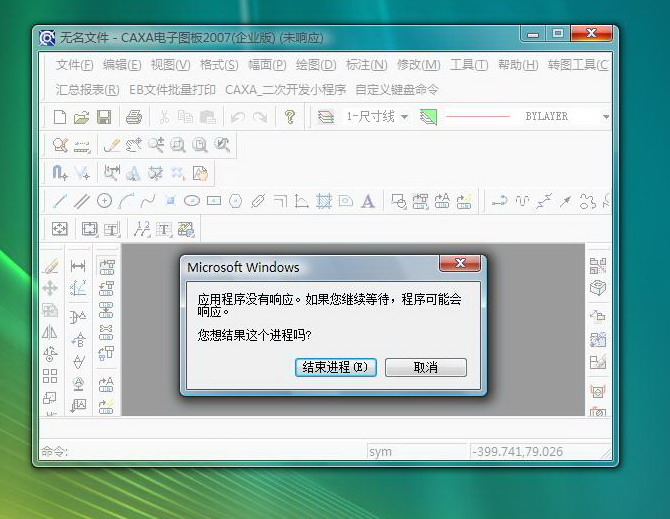This screenshot has height=519, width=670.
Task: Click the Array grid tool in left panel
Action: [x=50, y=376]
